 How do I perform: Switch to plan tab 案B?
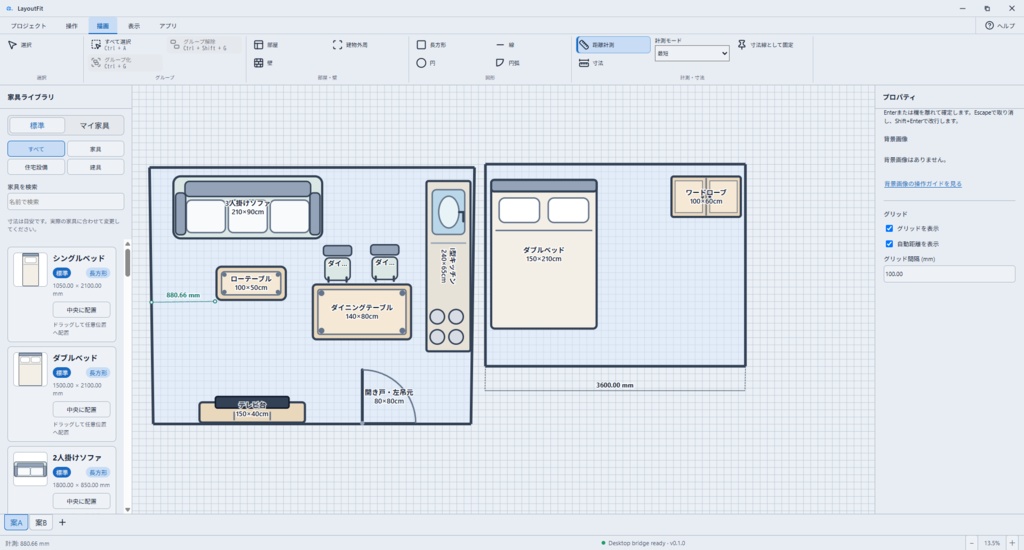click(41, 523)
